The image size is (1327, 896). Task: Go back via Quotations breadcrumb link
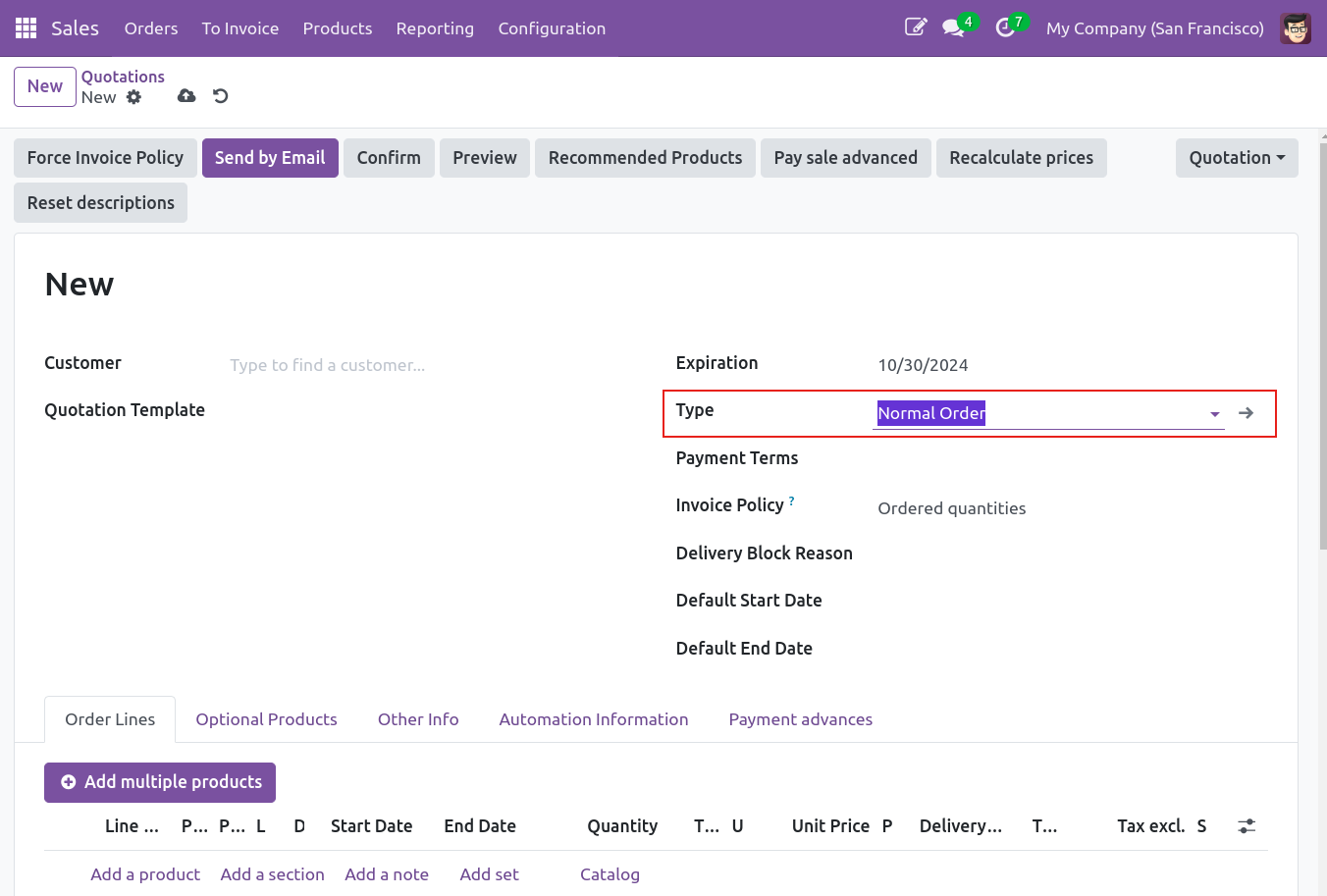(123, 77)
